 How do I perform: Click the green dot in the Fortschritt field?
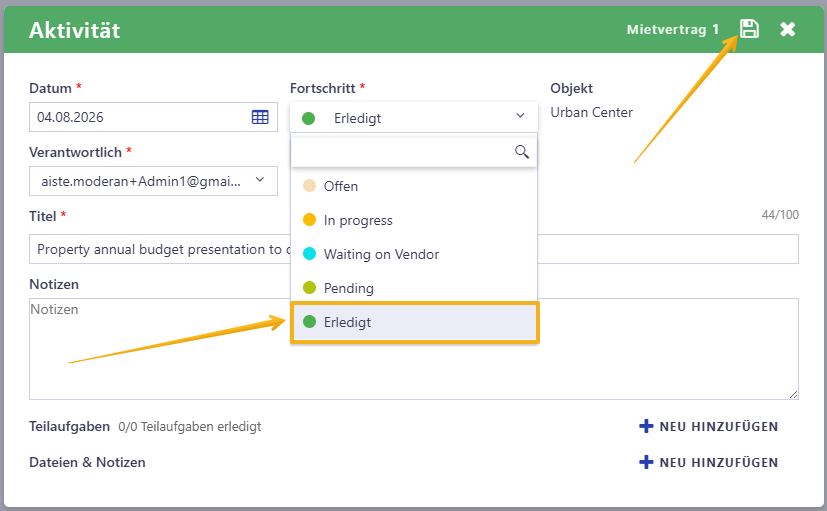(309, 119)
